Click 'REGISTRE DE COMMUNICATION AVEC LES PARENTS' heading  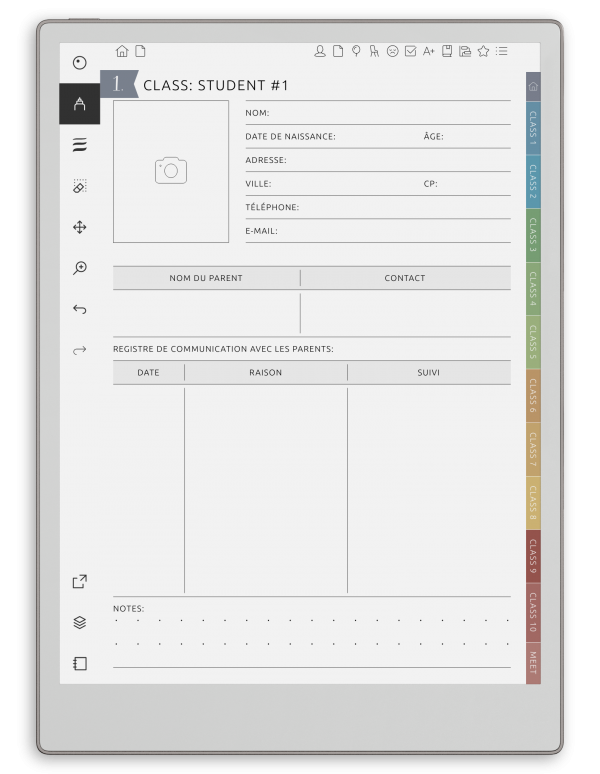tap(223, 349)
